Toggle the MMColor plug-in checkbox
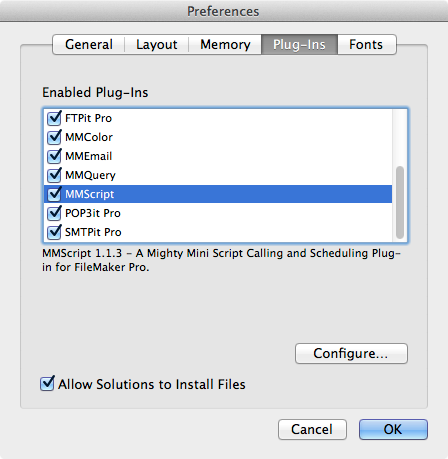448x459 pixels. (x=54, y=137)
